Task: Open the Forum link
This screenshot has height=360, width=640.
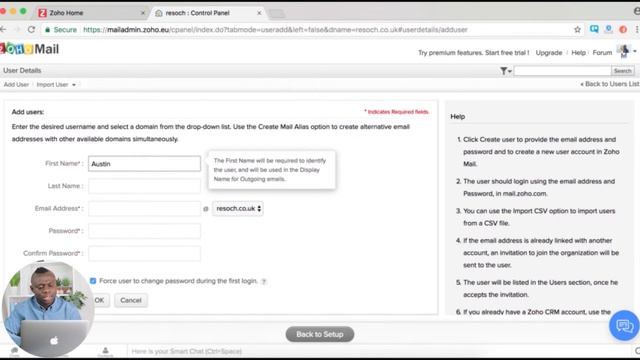Action: [602, 53]
